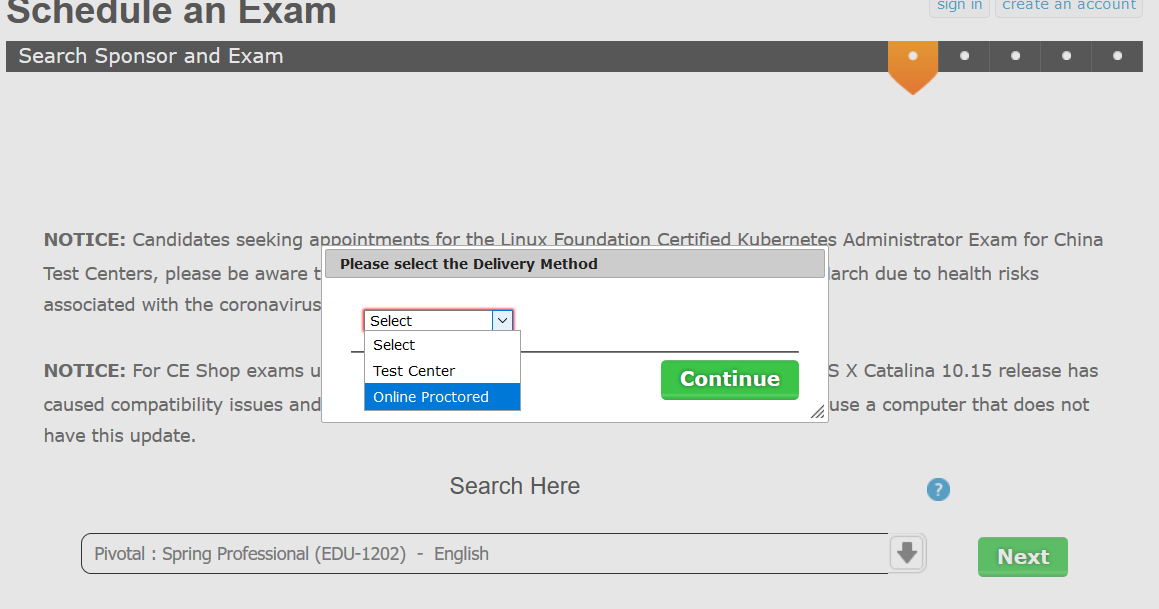Click the green Next button
Image resolution: width=1159 pixels, height=609 pixels.
click(x=1023, y=557)
